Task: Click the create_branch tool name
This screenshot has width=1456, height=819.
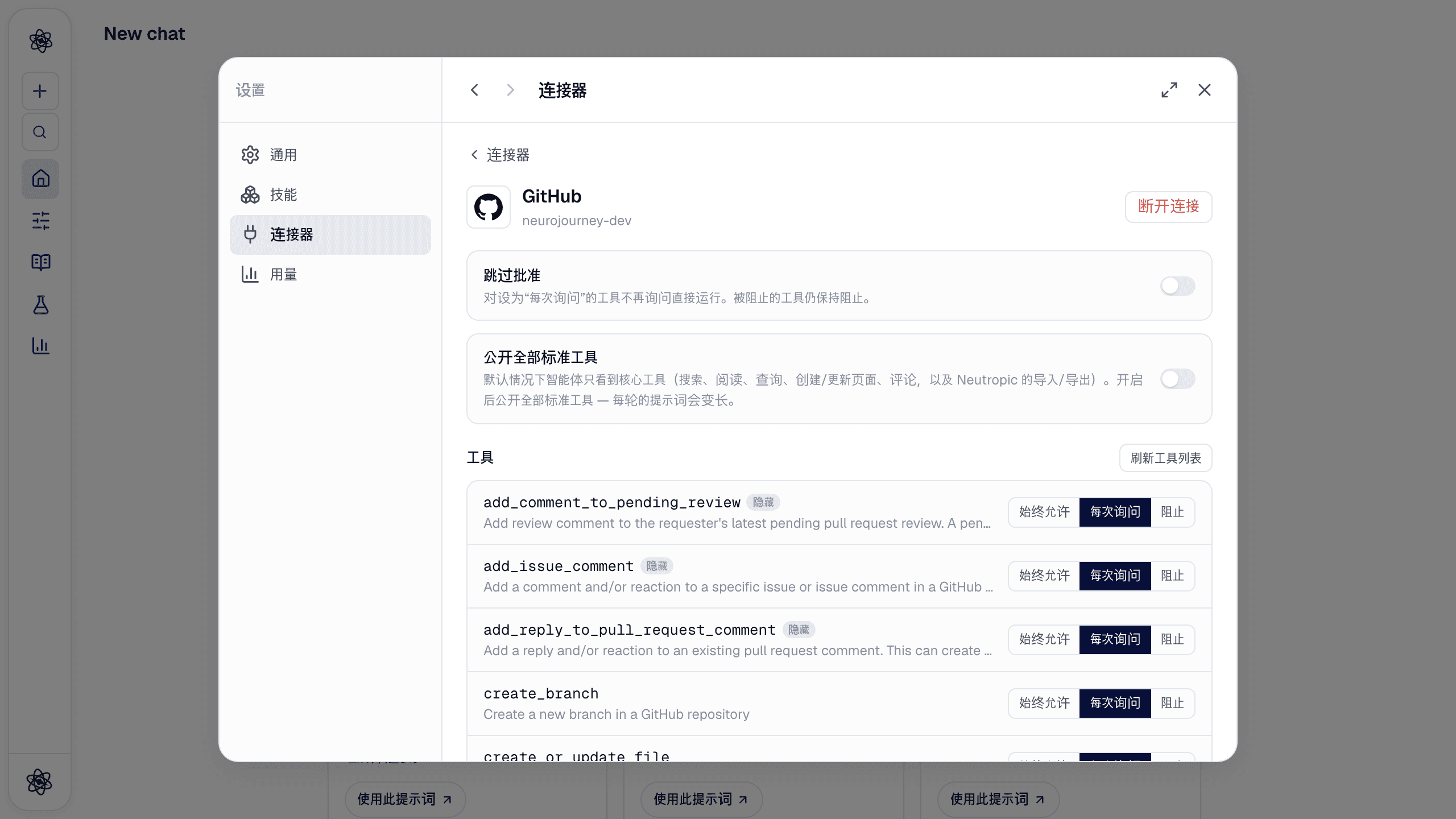Action: 541,694
